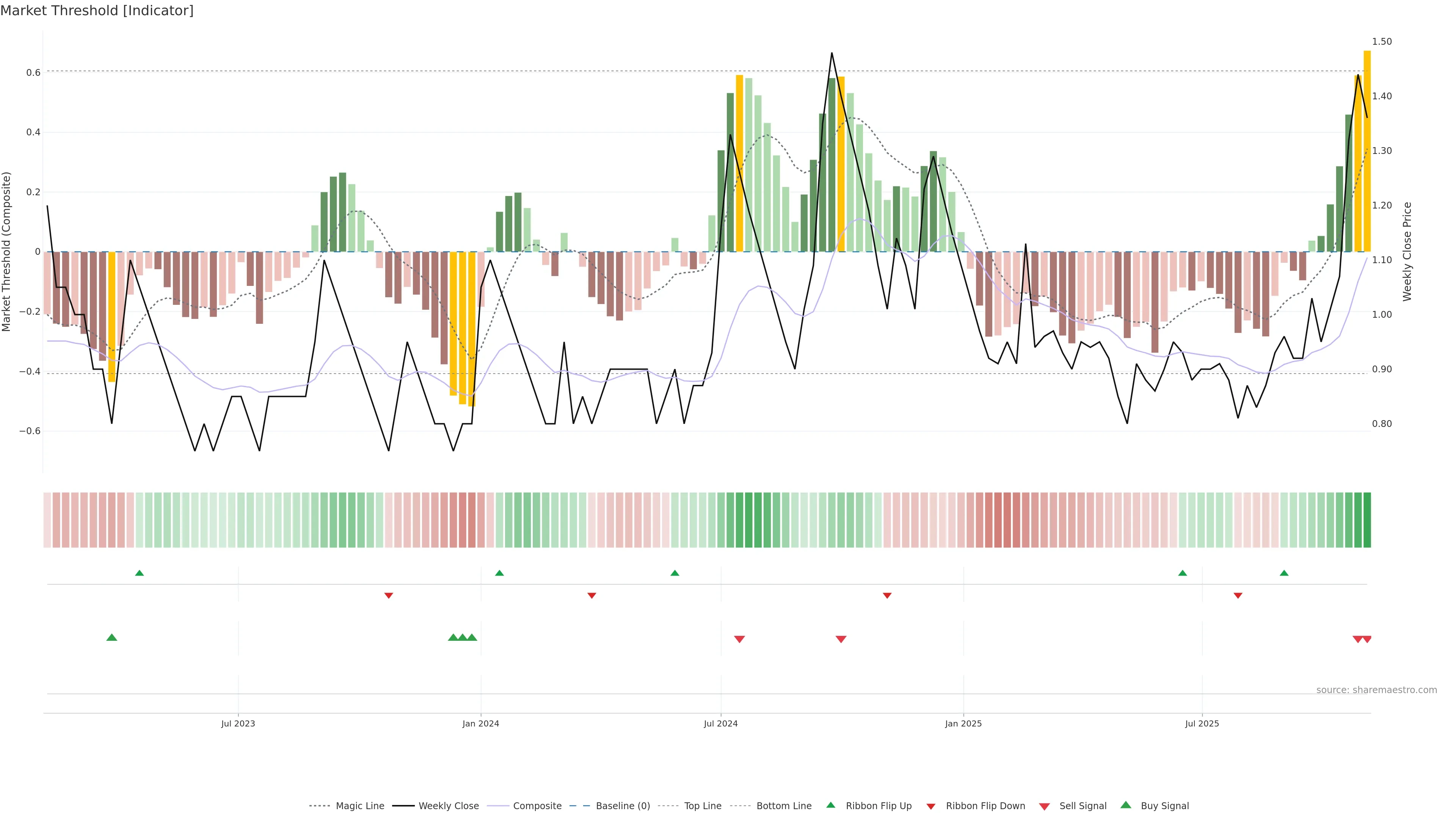The width and height of the screenshot is (1456, 819).
Task: Click the sell signal marker after Jul 2024
Action: [739, 639]
